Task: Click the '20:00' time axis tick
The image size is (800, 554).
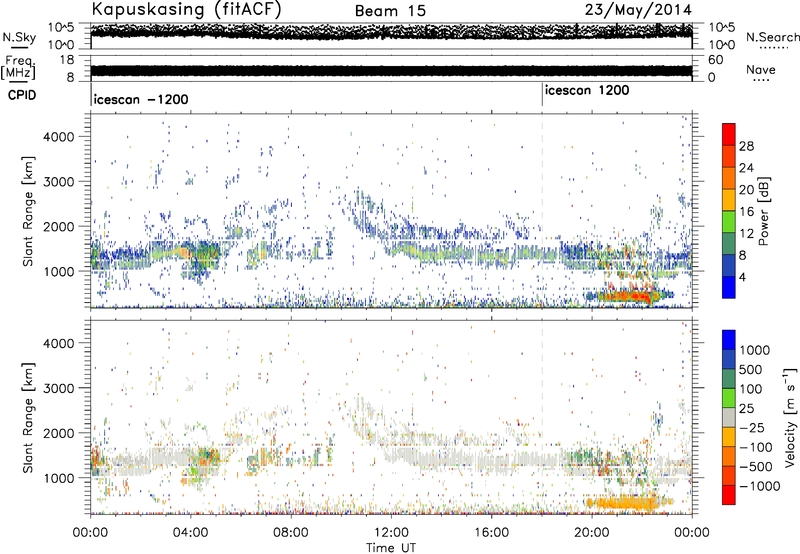Action: (591, 533)
